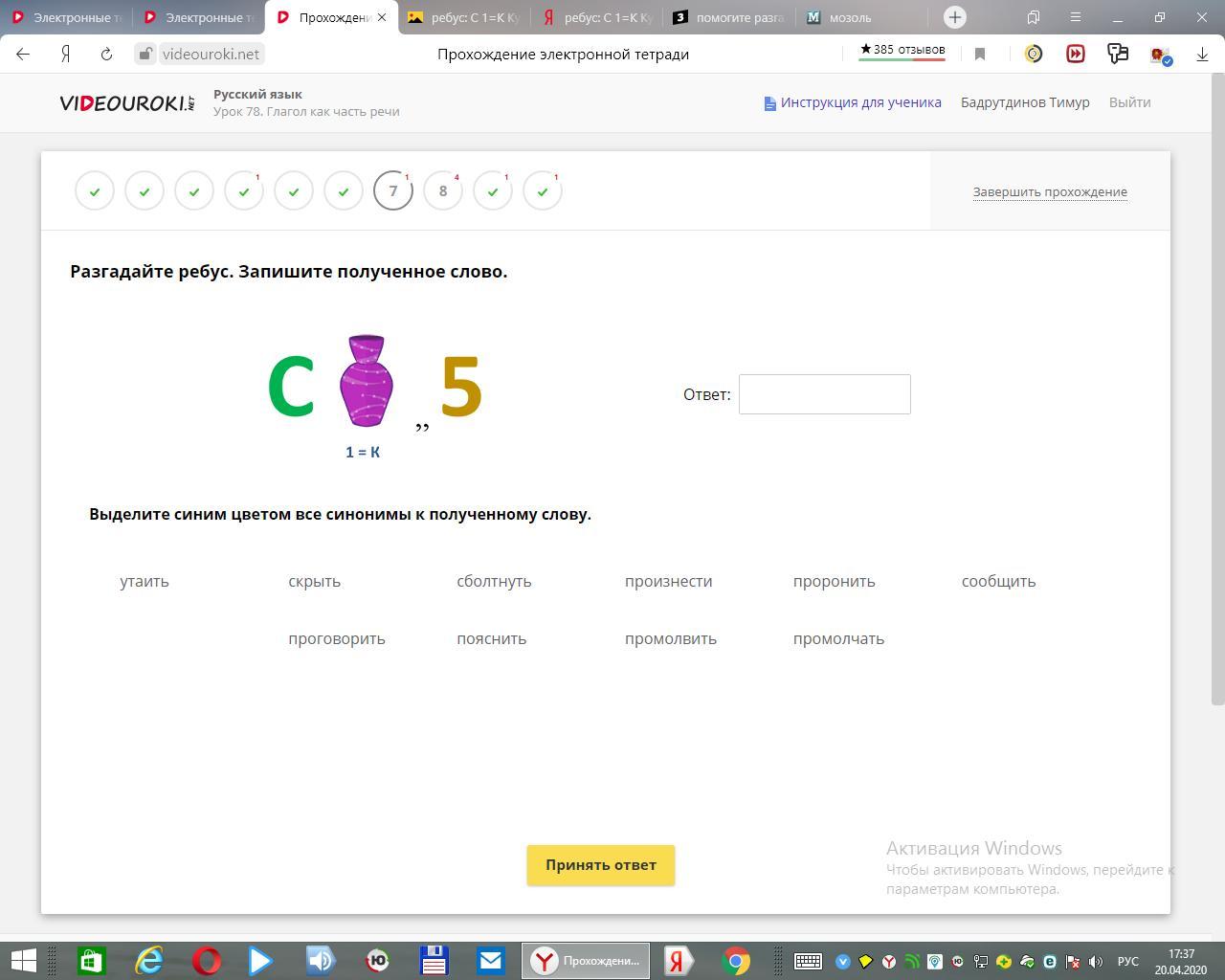Select the word промолчать
Viewport: 1225px width, 980px height.
838,638
